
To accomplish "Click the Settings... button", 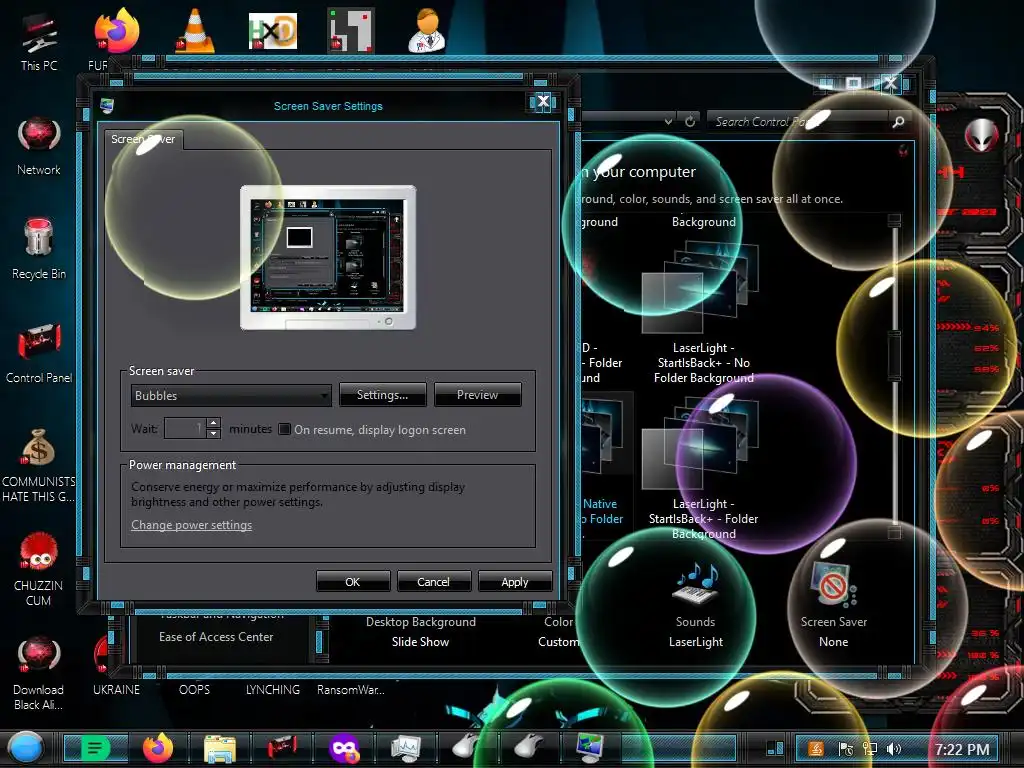I will coord(382,394).
